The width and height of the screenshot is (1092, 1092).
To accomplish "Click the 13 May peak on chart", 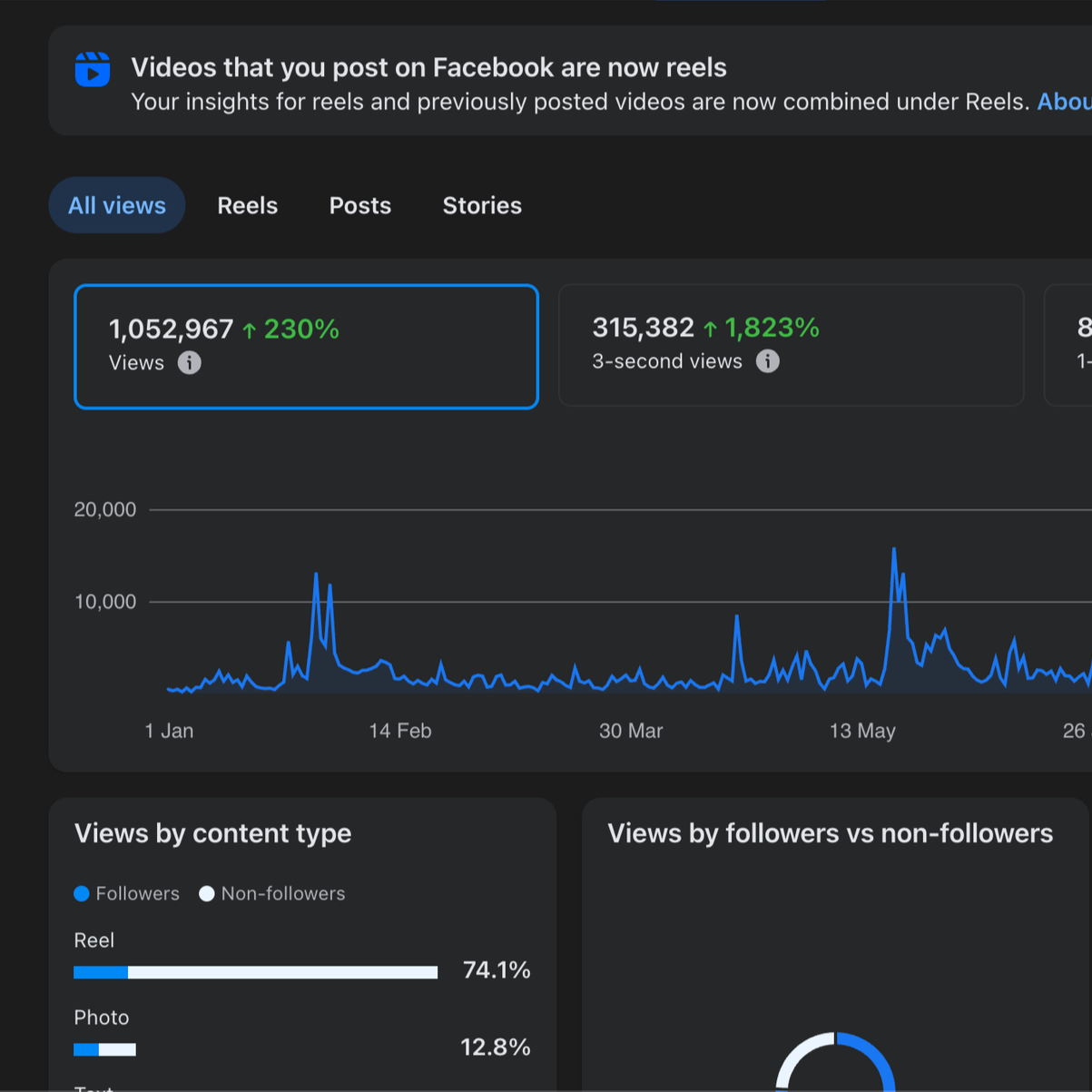I will coord(894,550).
